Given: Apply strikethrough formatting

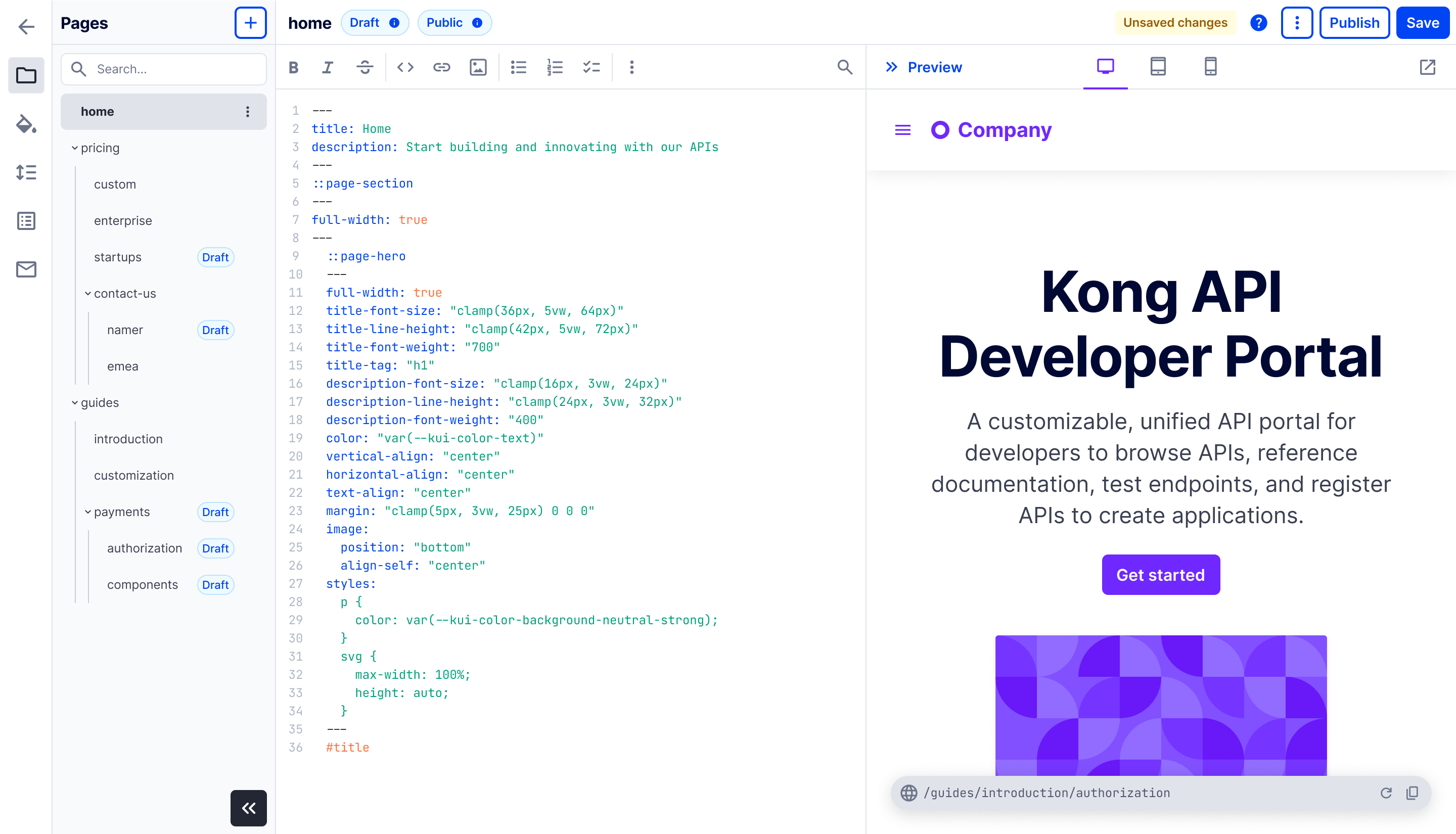Looking at the screenshot, I should click(x=365, y=68).
